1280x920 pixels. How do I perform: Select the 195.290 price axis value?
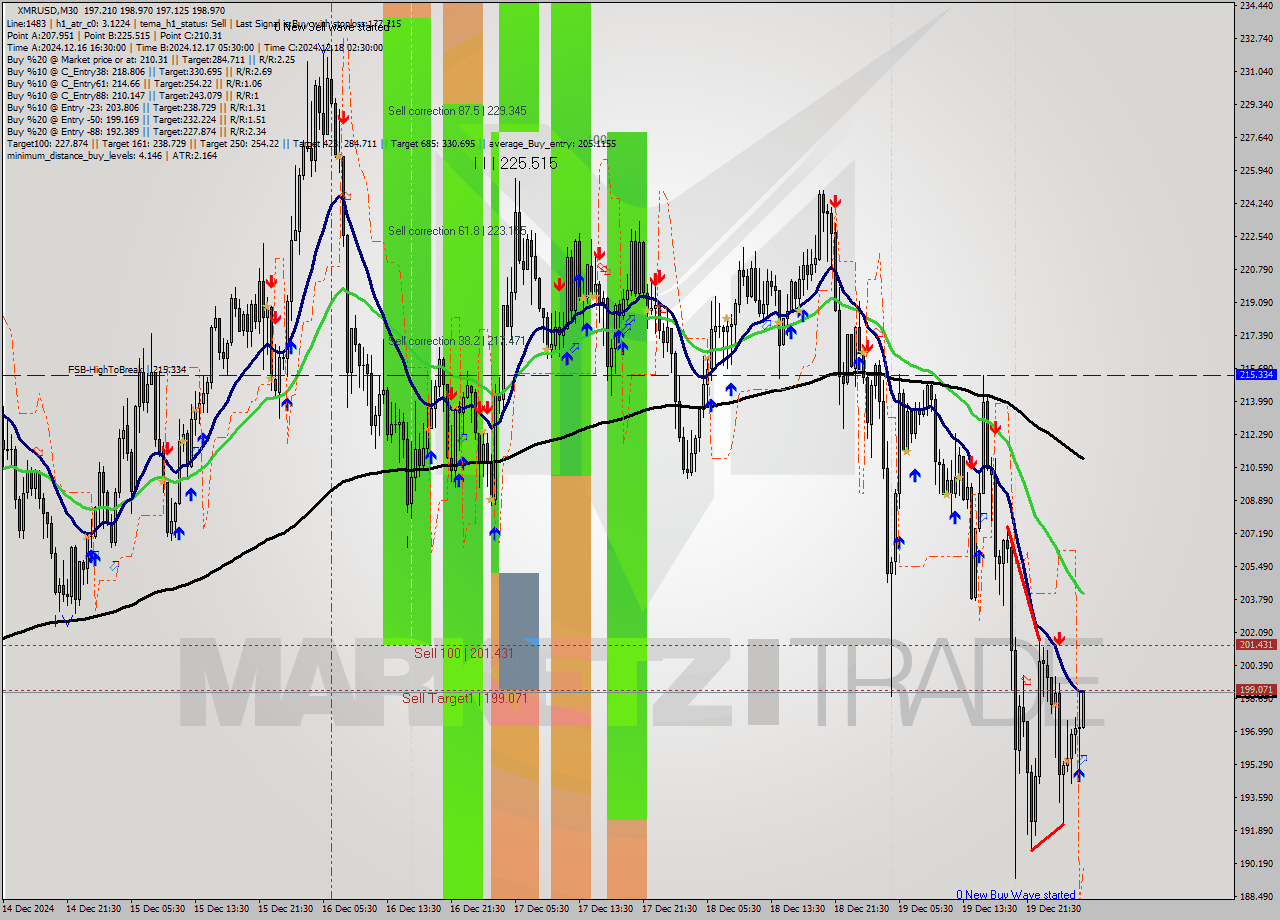(x=1256, y=764)
